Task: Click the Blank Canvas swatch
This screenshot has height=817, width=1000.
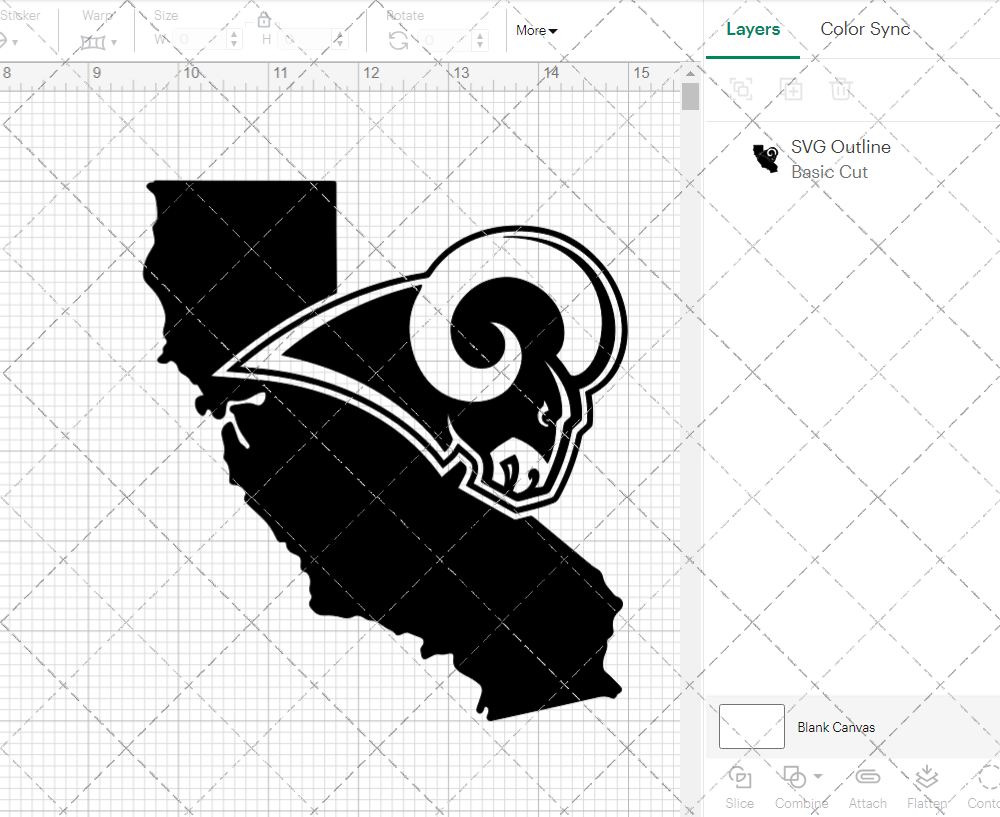Action: [x=751, y=726]
